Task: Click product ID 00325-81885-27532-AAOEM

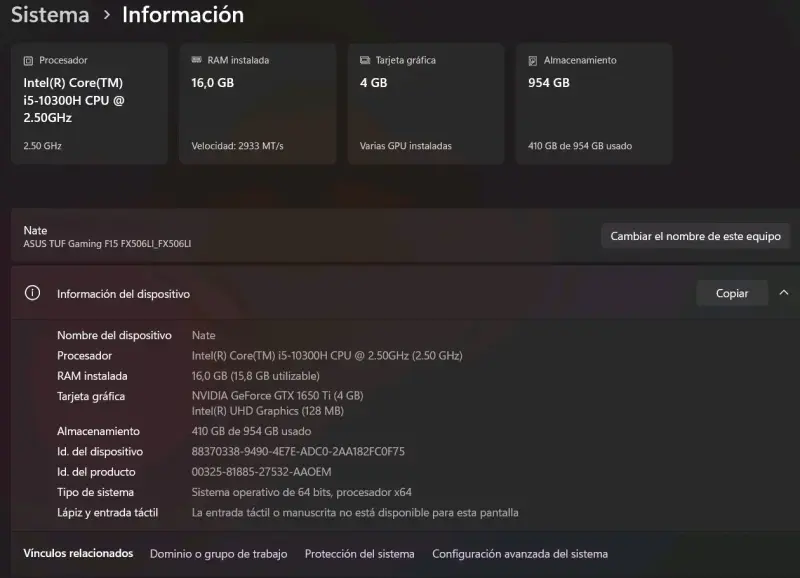Action: coord(261,472)
